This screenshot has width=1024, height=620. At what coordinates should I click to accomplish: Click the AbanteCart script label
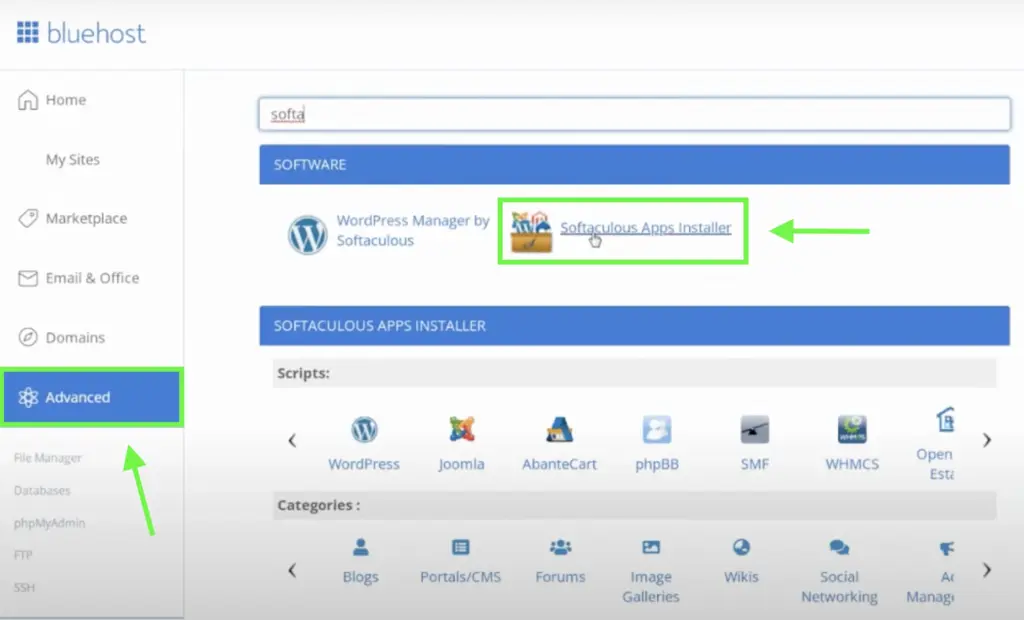[x=560, y=464]
